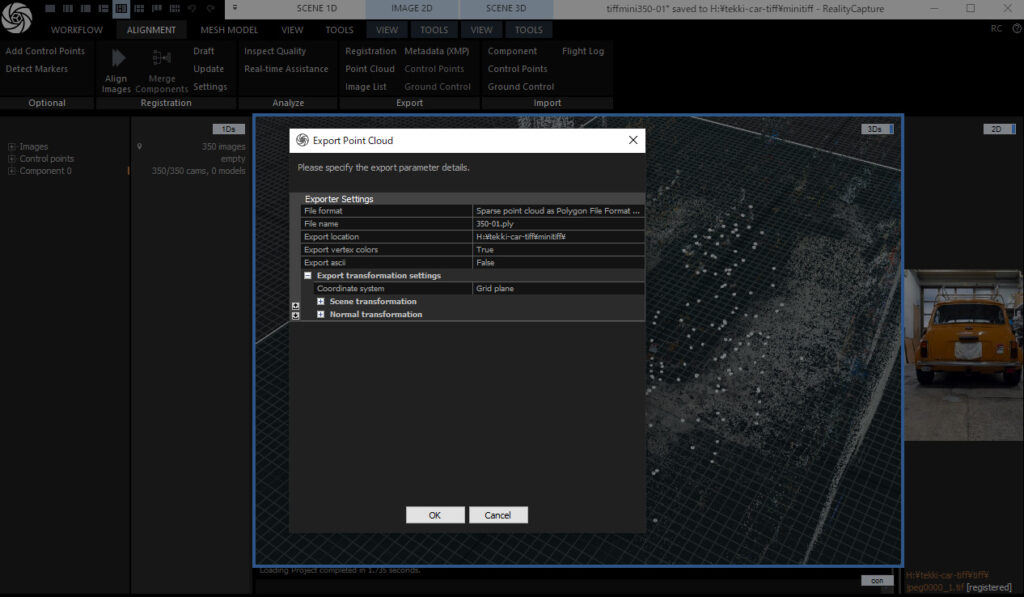This screenshot has height=597, width=1024.
Task: Expand the Normal transformation section
Action: click(x=321, y=314)
